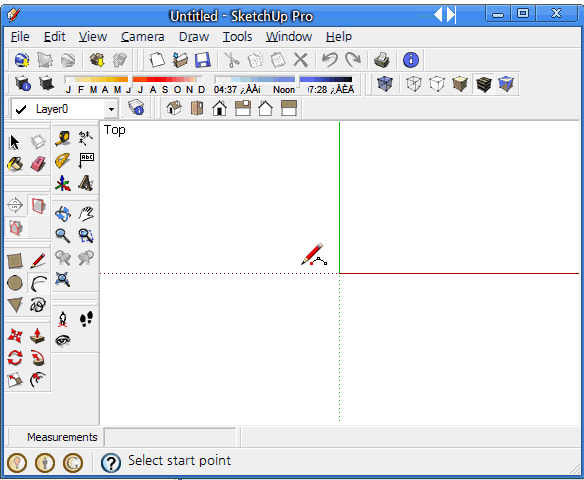Select the Polygon drawing tool
The width and height of the screenshot is (584, 480).
(x=15, y=305)
